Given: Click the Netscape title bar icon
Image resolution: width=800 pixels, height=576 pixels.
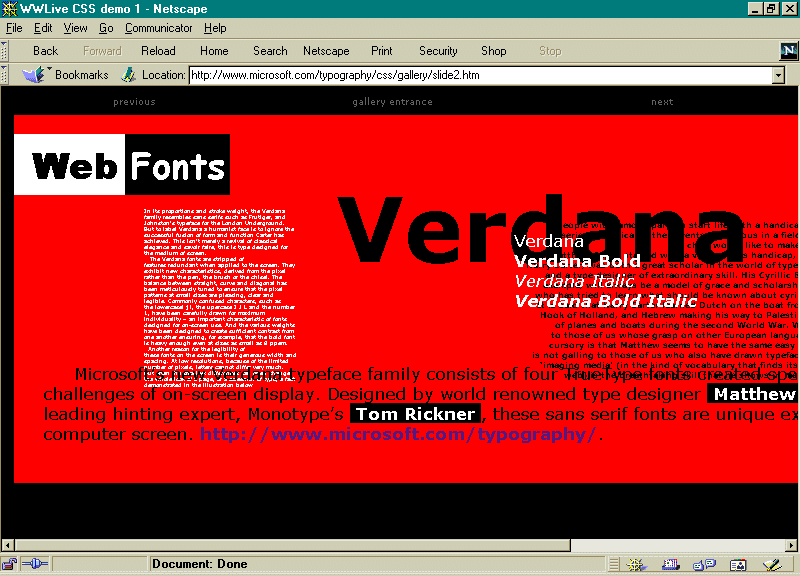Looking at the screenshot, I should point(9,9).
